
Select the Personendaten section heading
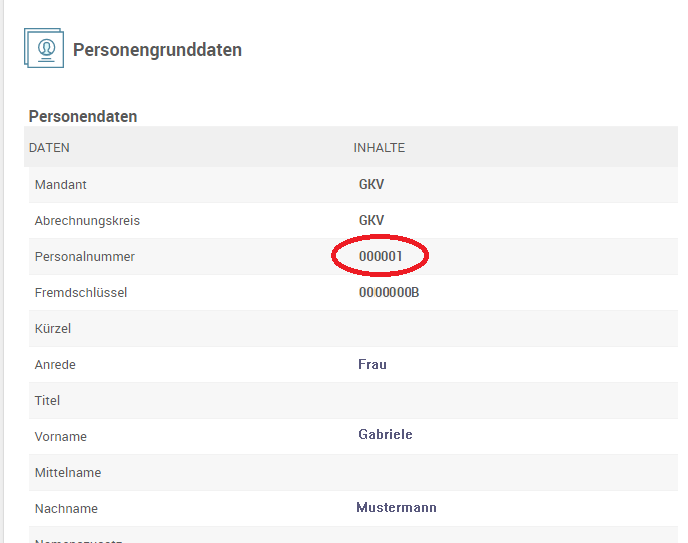coord(83,116)
